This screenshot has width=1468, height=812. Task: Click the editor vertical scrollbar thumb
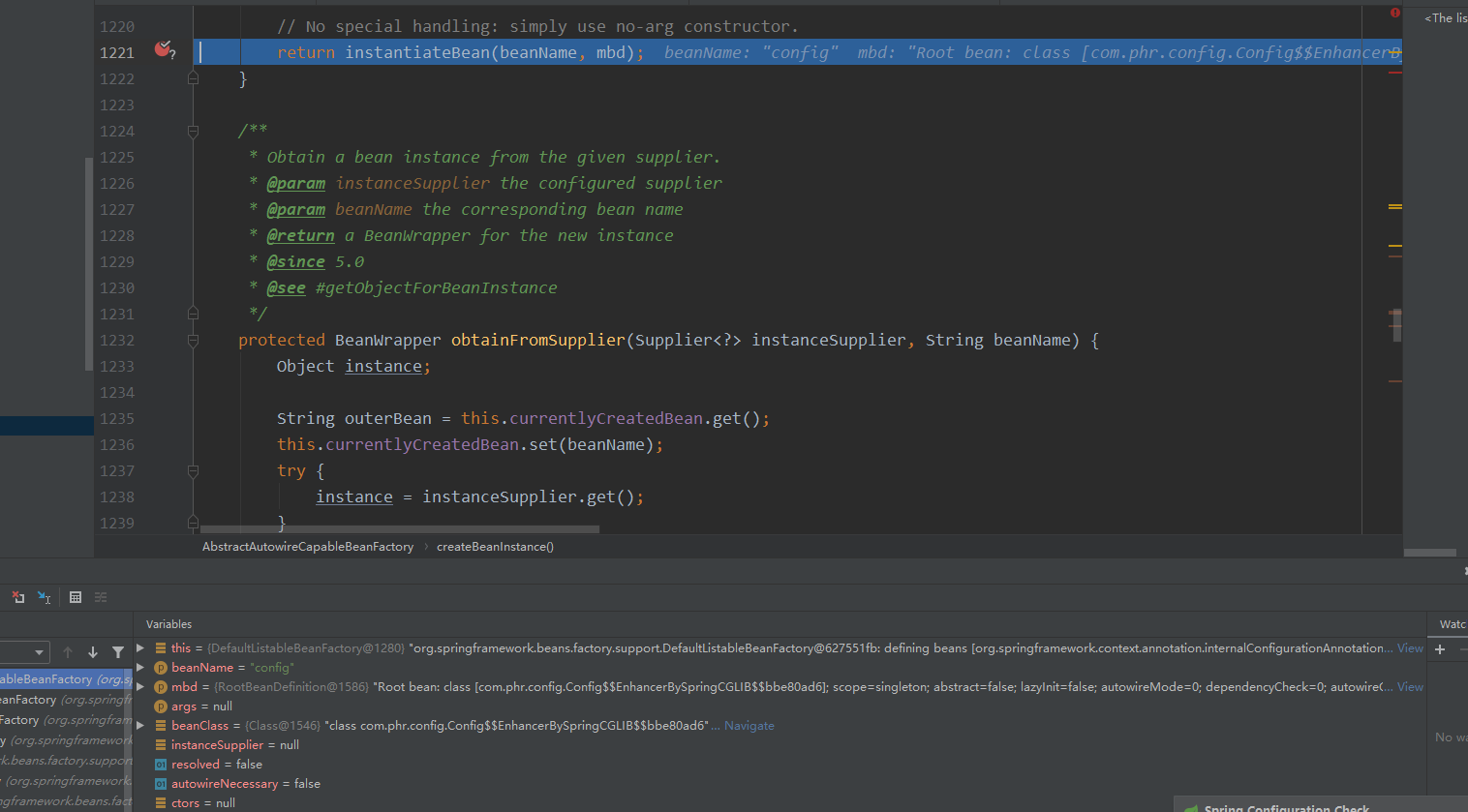tap(1396, 325)
